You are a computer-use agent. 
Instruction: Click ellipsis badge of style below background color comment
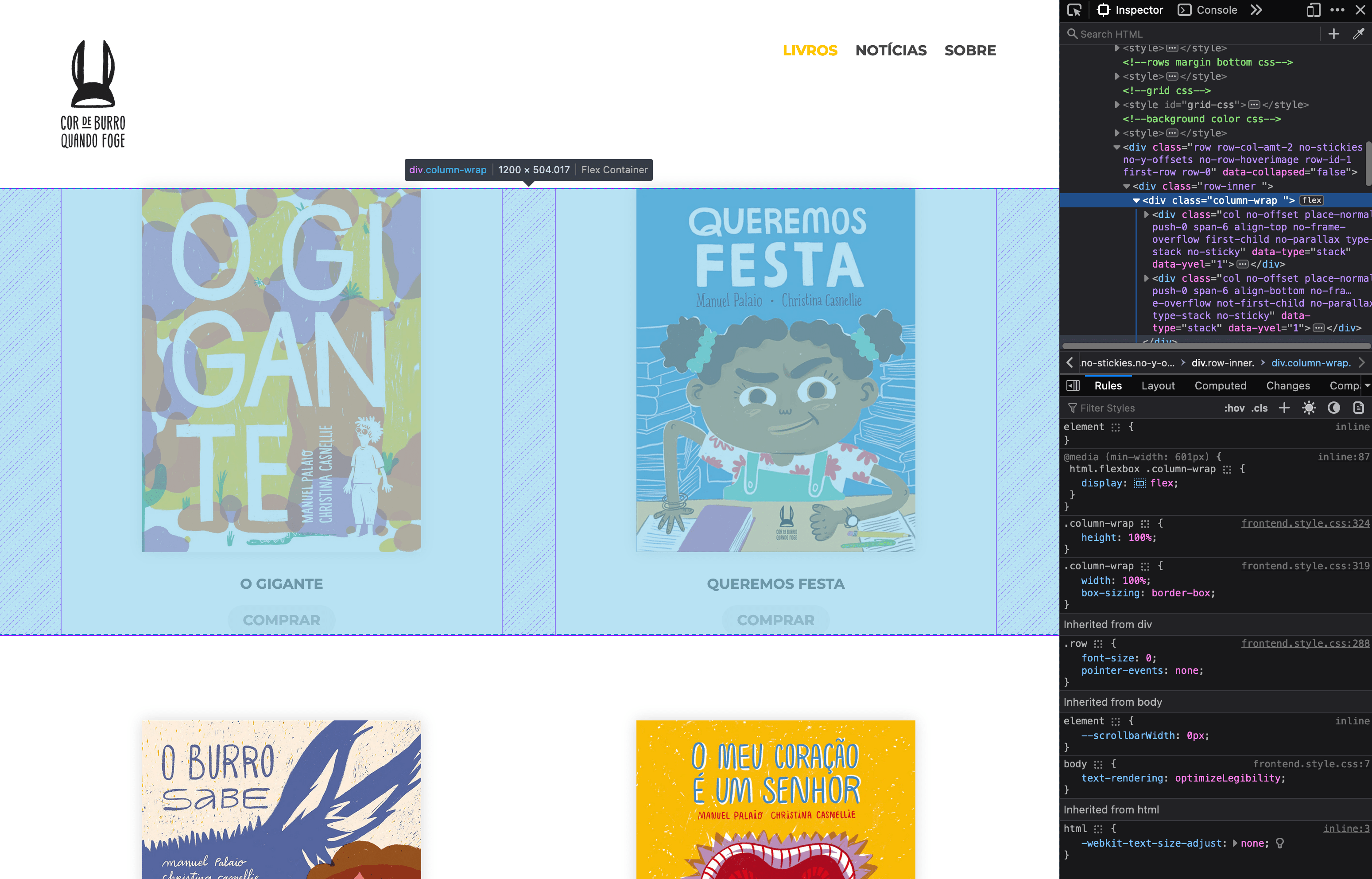click(x=1172, y=133)
